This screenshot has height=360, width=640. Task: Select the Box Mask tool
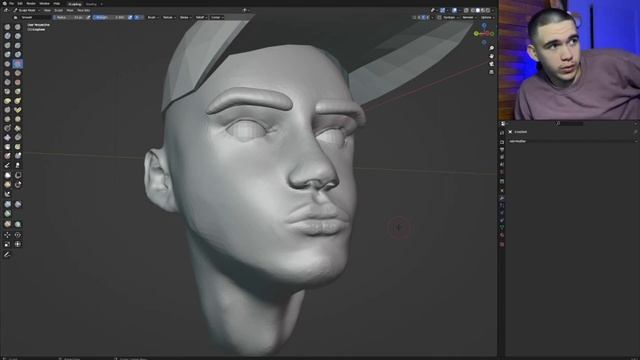(8, 175)
